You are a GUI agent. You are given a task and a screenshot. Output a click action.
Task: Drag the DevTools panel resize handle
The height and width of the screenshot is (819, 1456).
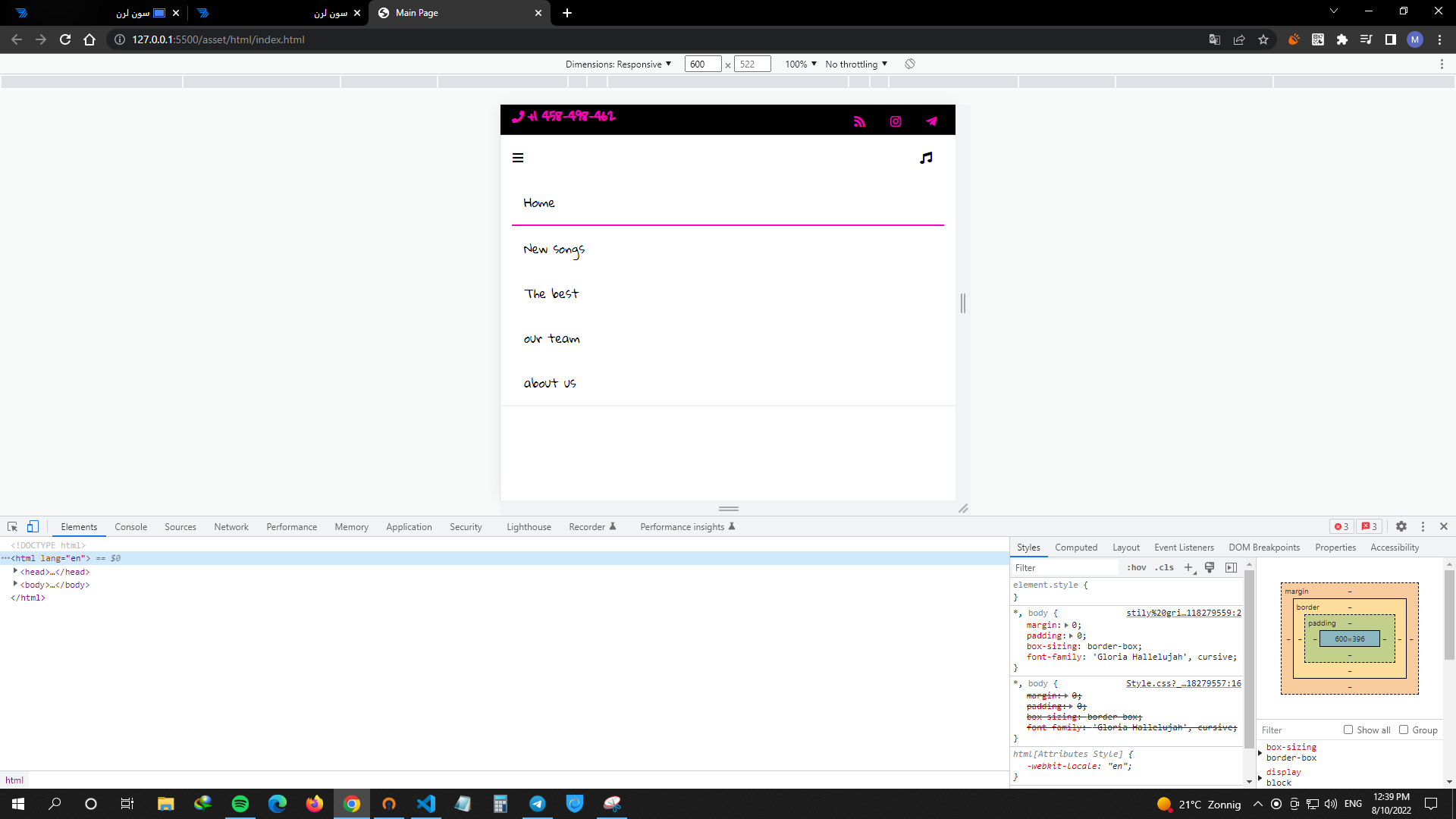click(728, 510)
